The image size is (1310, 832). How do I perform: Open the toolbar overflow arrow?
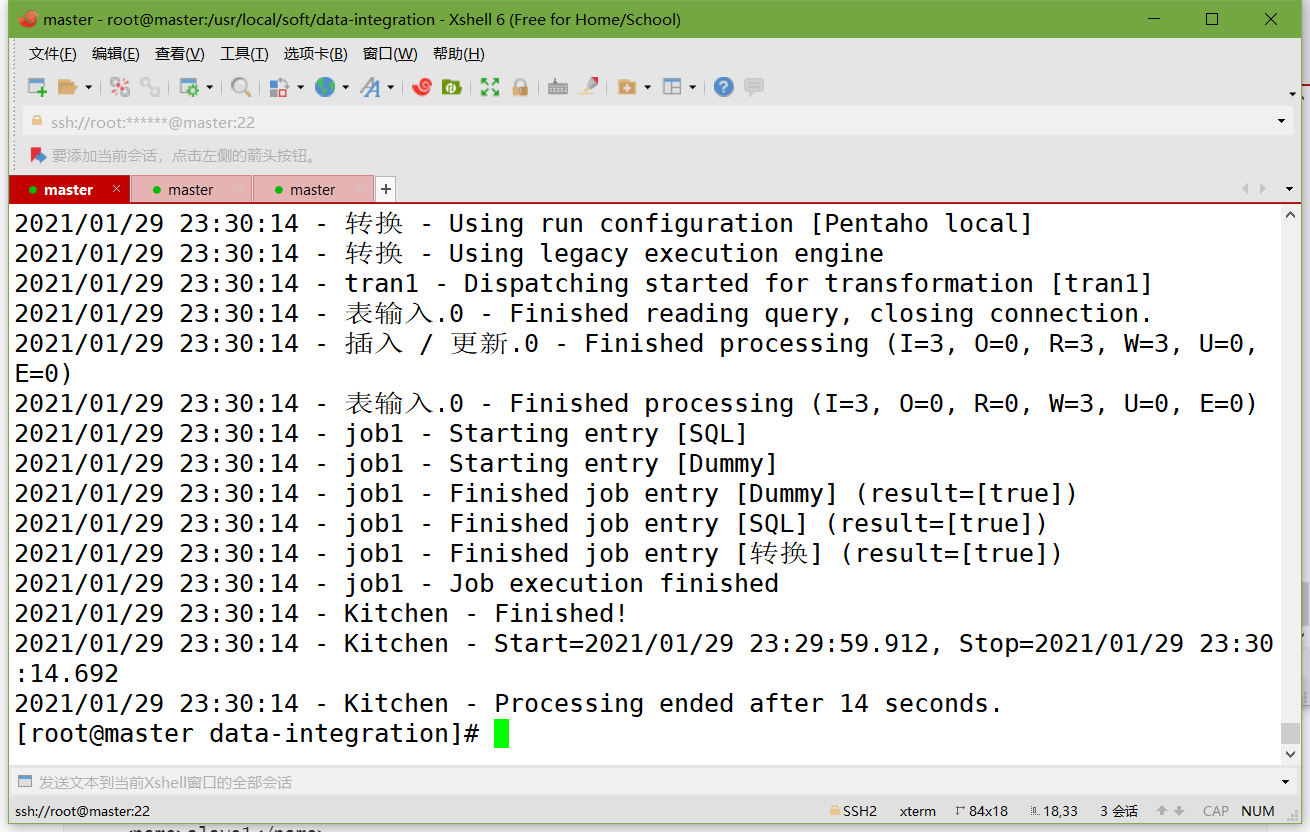[1293, 93]
